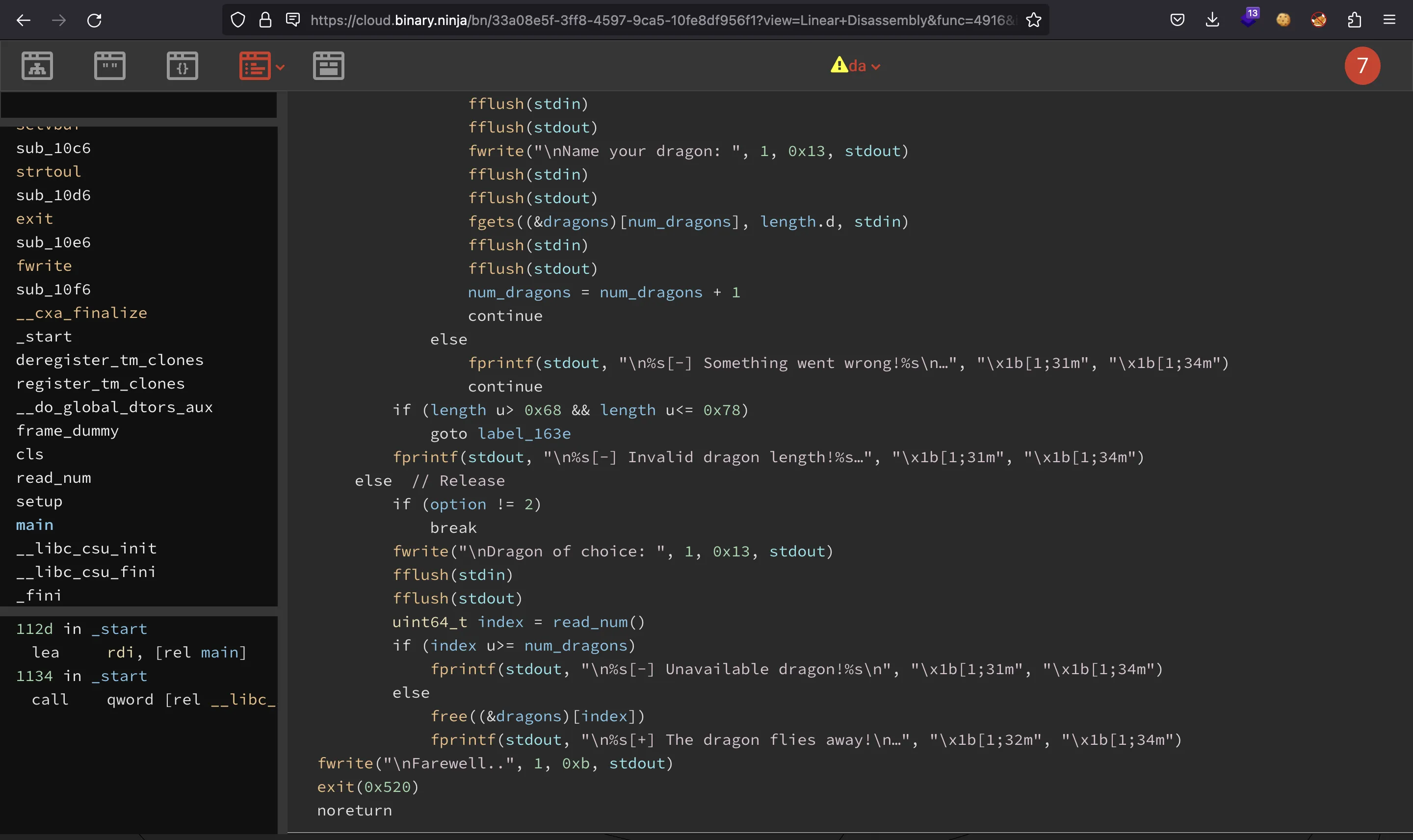Click the red user avatar labeled 7

[x=1362, y=66]
